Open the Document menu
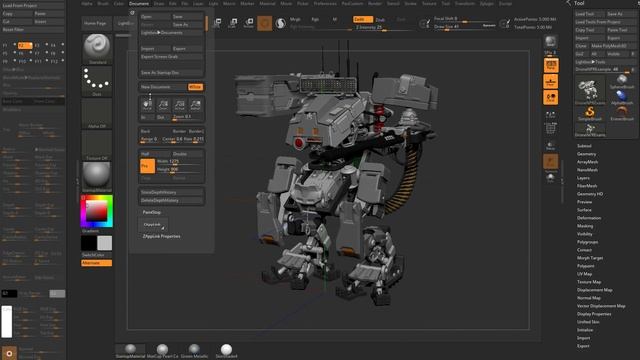This screenshot has width=640, height=360. tap(139, 4)
